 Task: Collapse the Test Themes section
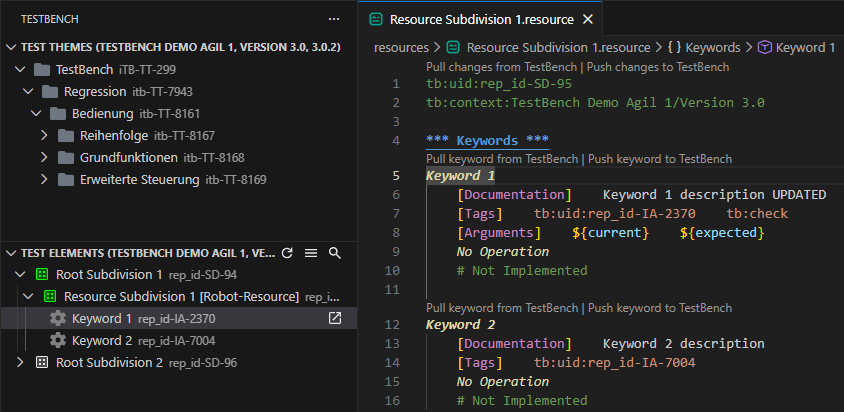tap(11, 47)
